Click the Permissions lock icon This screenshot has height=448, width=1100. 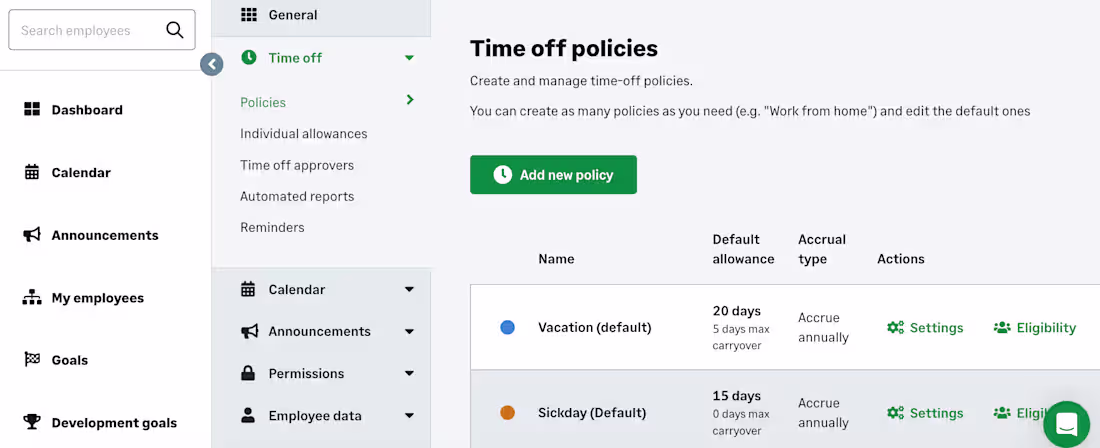coord(248,373)
